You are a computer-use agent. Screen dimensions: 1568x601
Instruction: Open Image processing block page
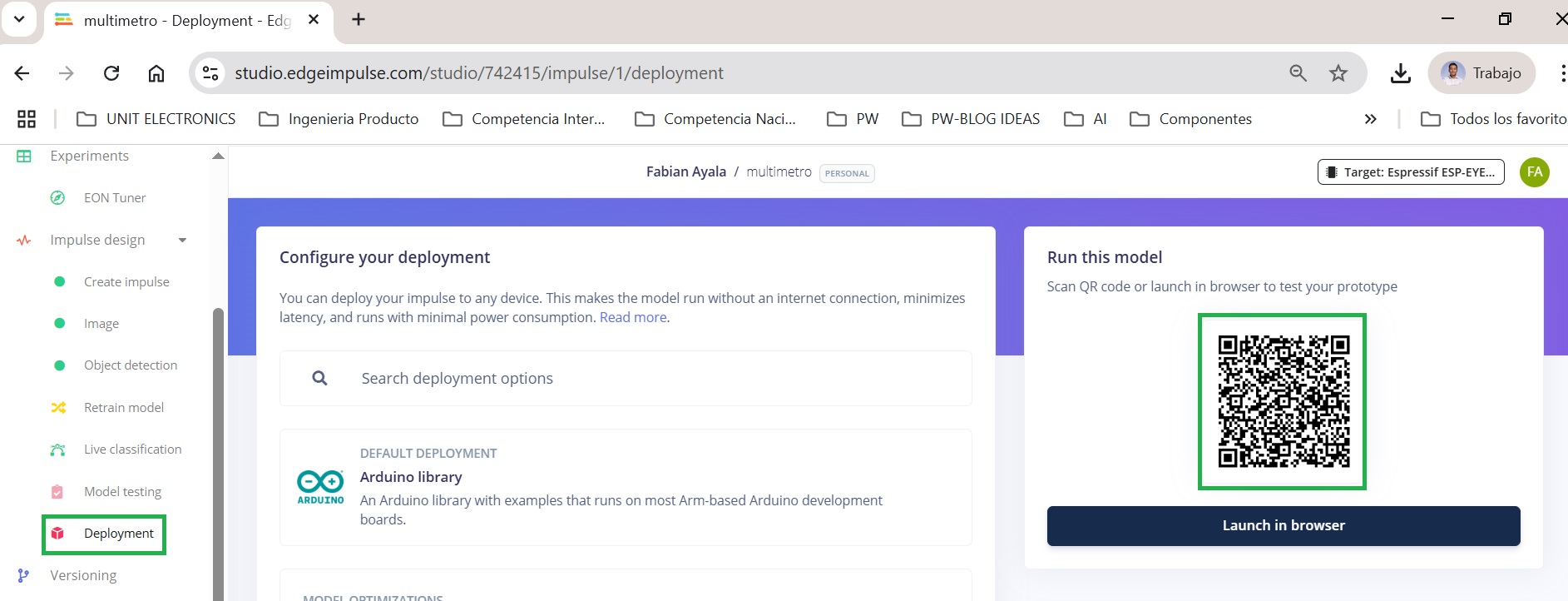[x=101, y=324]
